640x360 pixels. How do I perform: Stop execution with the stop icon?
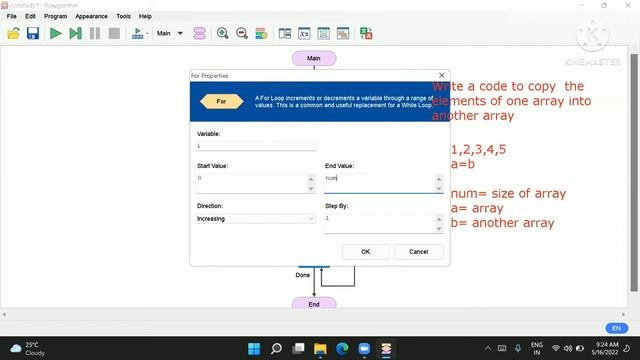click(x=114, y=33)
